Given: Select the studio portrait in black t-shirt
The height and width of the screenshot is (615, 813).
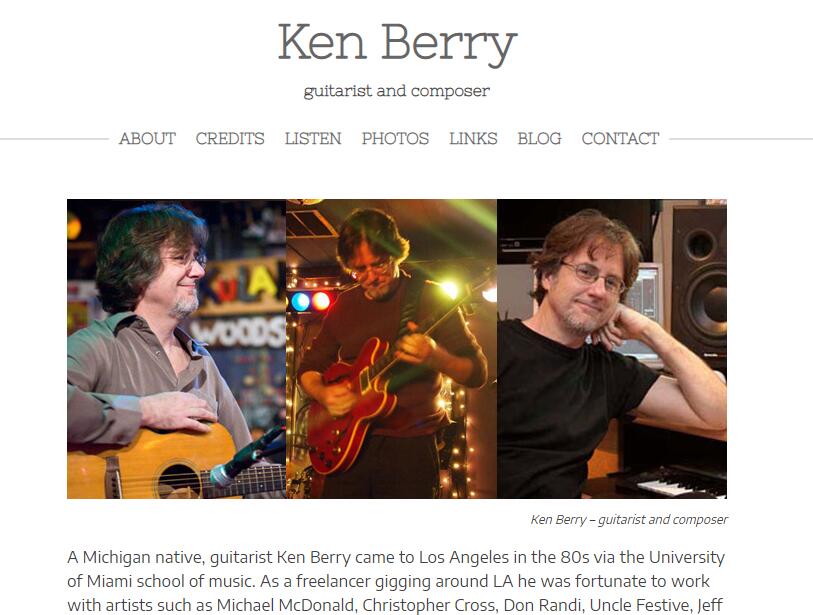Looking at the screenshot, I should 612,349.
